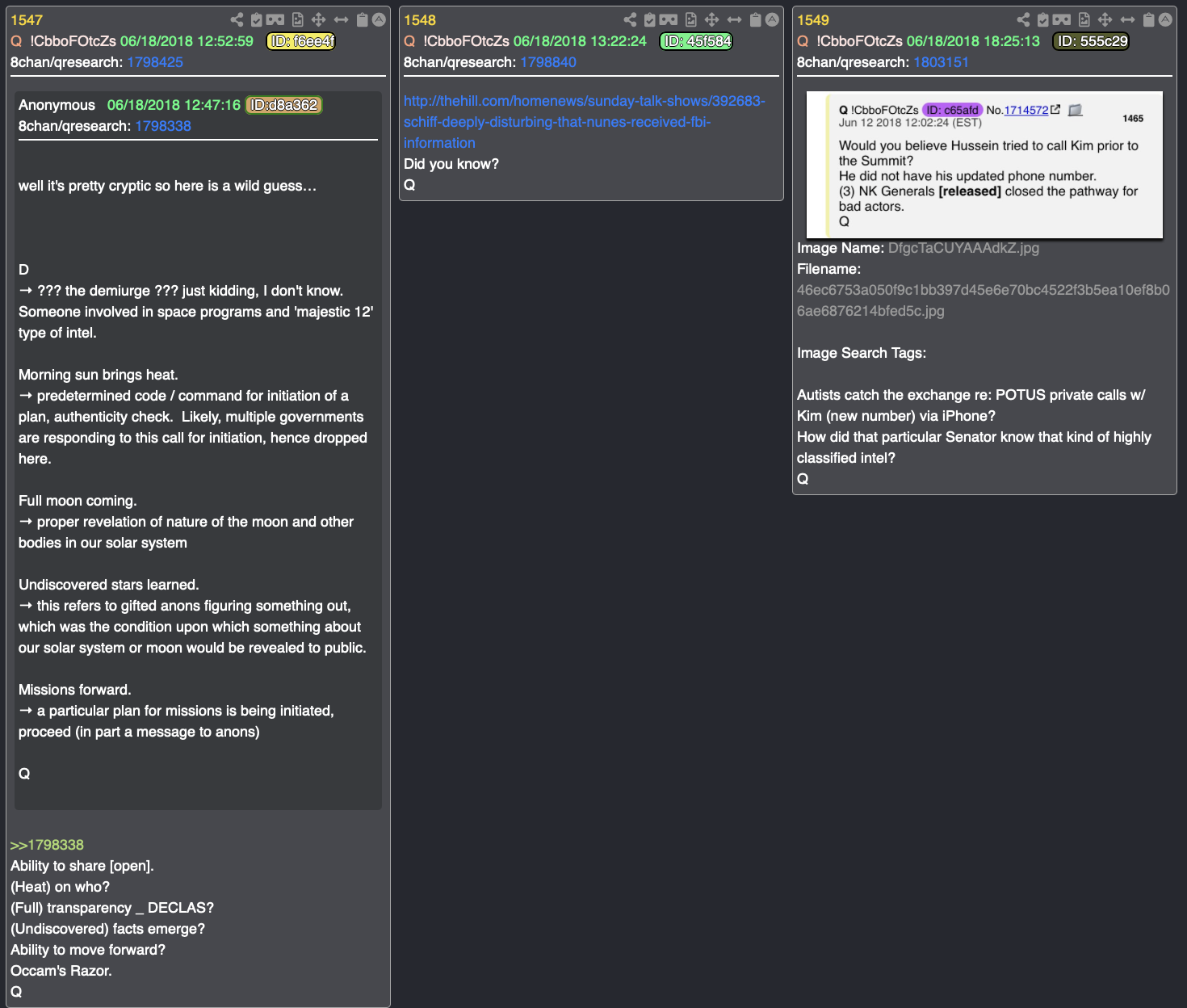
Task: Click the dark ID: 555c29 badge
Action: click(x=1091, y=41)
